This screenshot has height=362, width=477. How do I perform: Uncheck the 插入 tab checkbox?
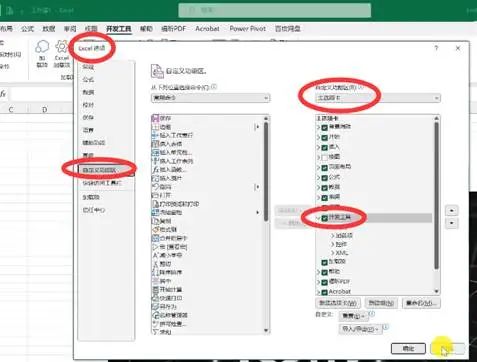(x=325, y=147)
